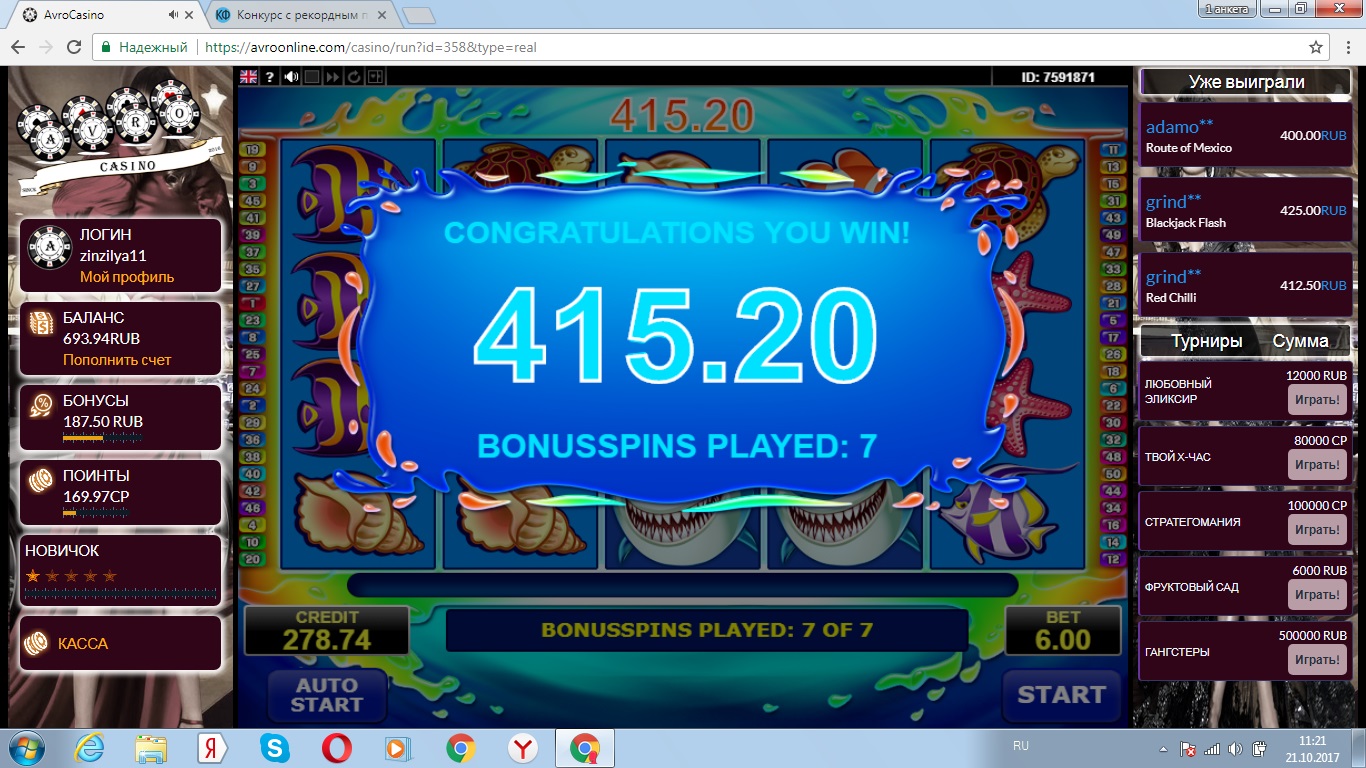Play the ЛЮБОВНЫЙ ЭЛИКСИР tournament
Viewport: 1366px width, 768px height.
coord(1317,400)
